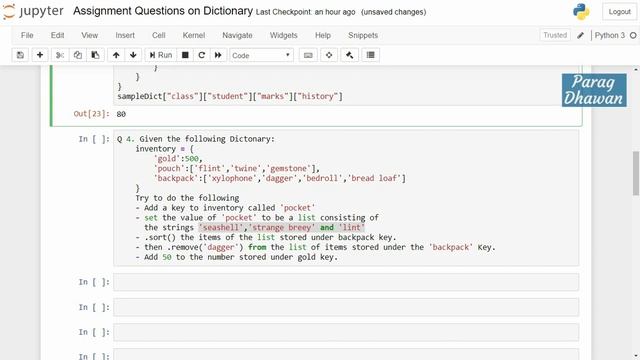
Task: Open the Insert menu
Action: pyautogui.click(x=125, y=36)
